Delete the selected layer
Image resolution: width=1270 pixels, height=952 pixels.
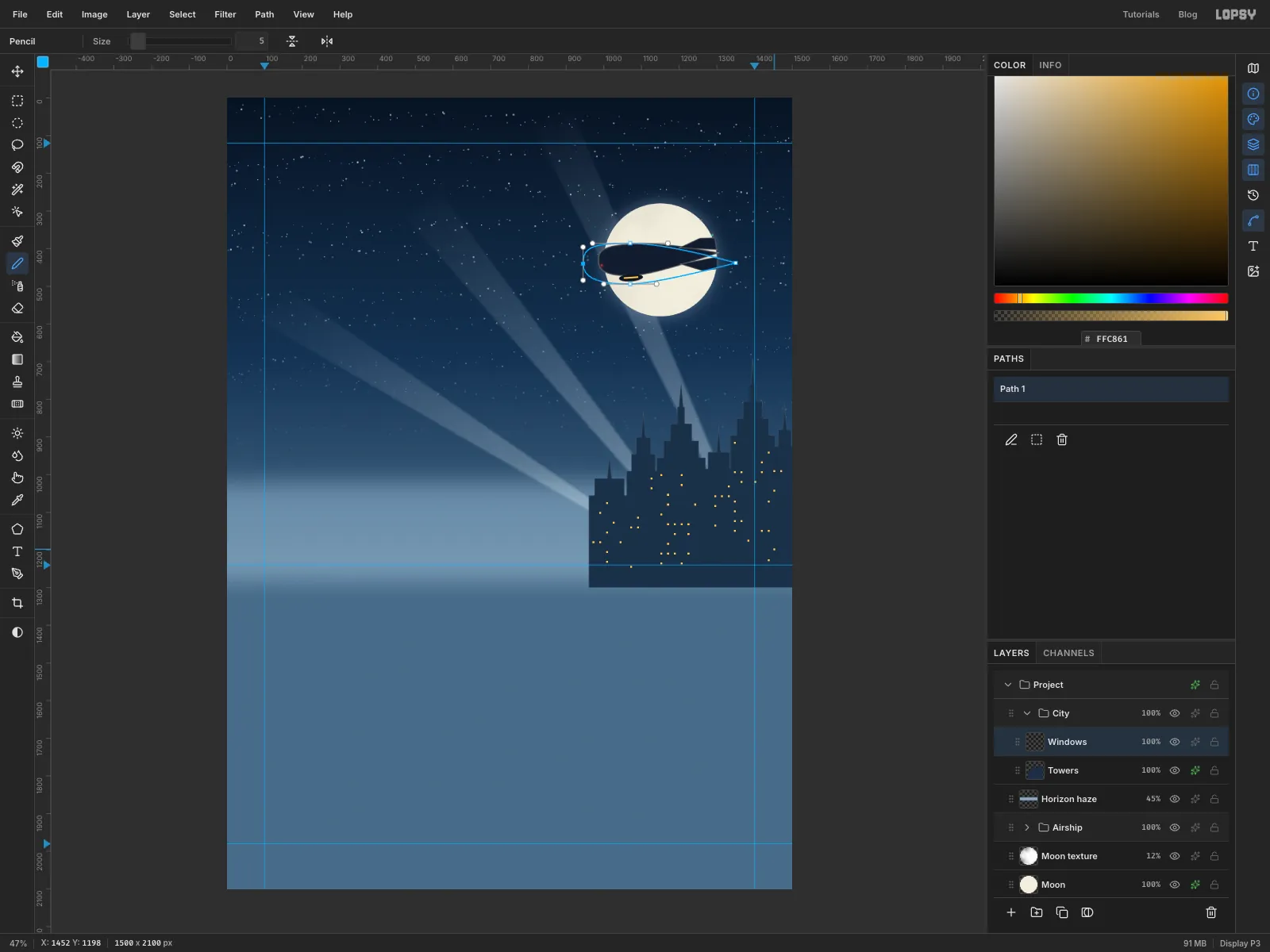(1211, 912)
